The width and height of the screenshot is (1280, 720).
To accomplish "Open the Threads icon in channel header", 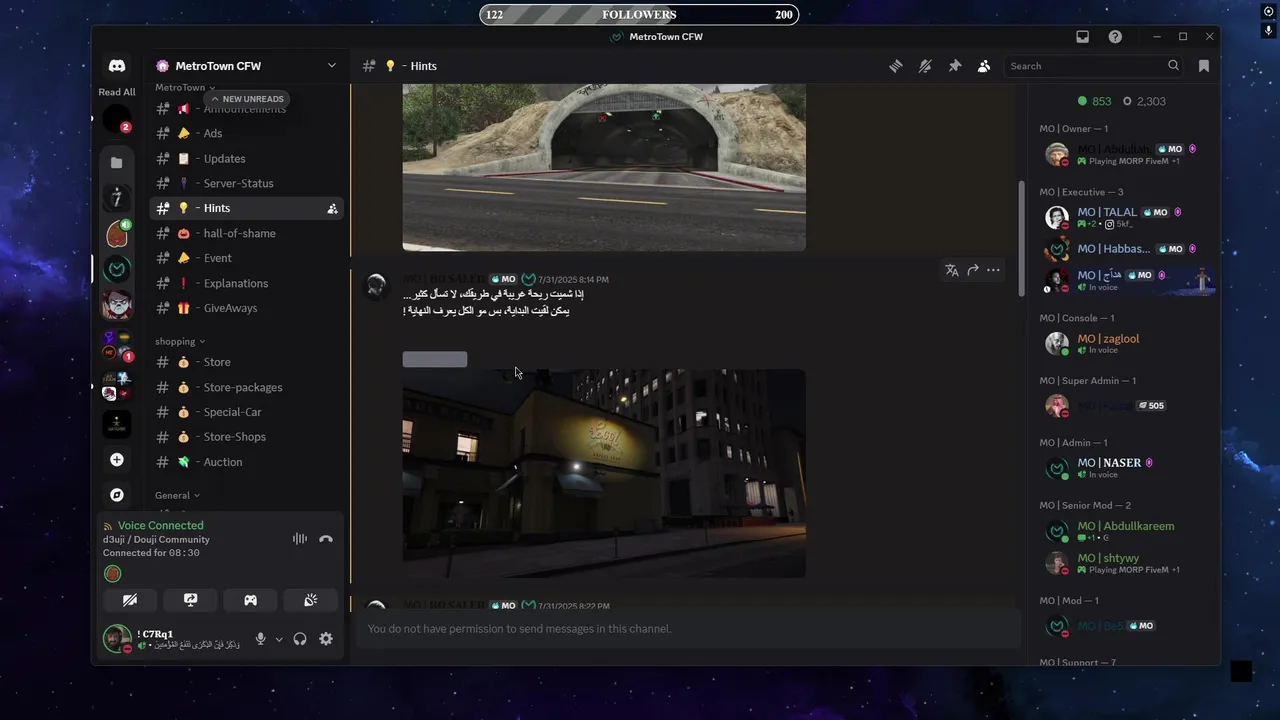I will [x=896, y=66].
